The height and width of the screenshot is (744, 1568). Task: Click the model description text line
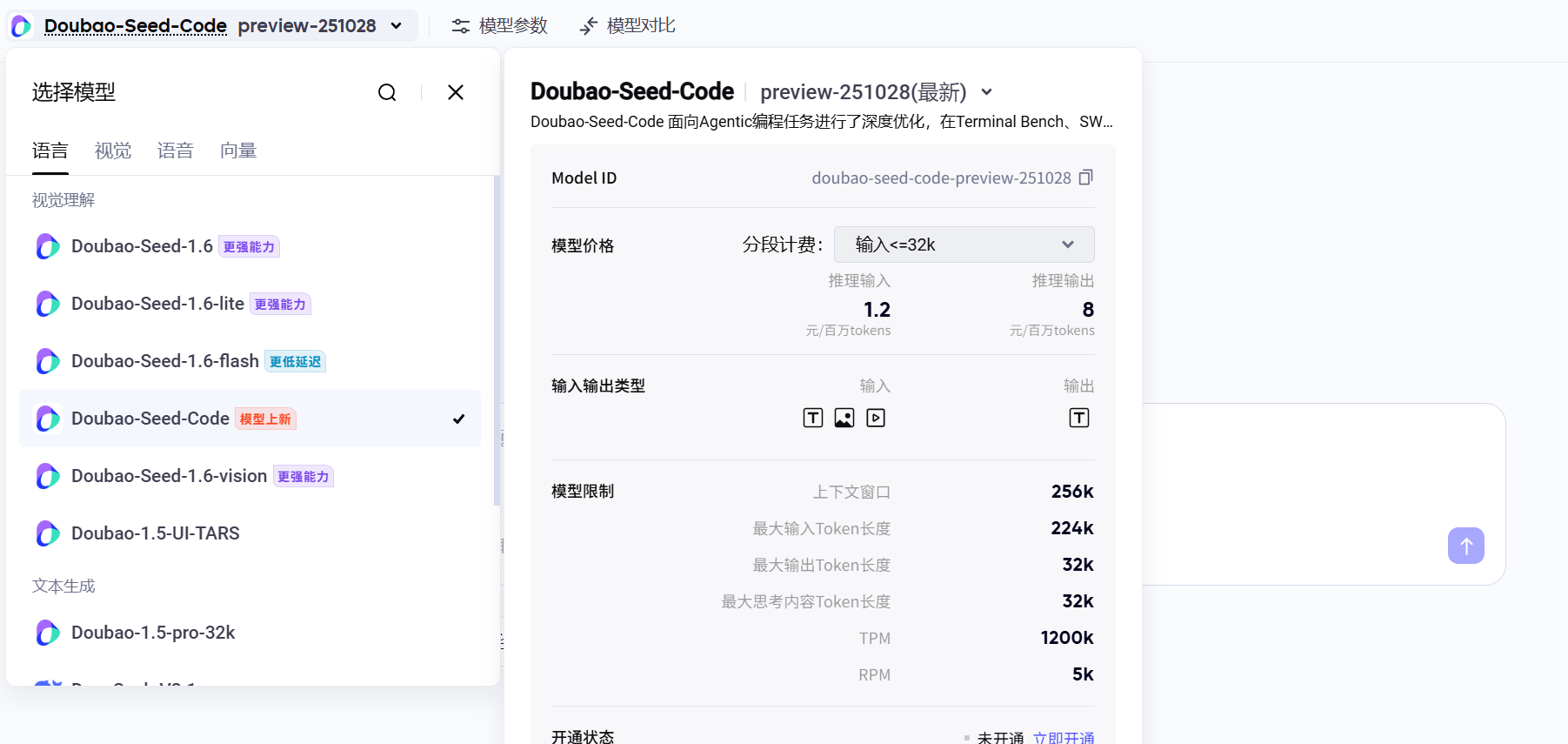[822, 122]
